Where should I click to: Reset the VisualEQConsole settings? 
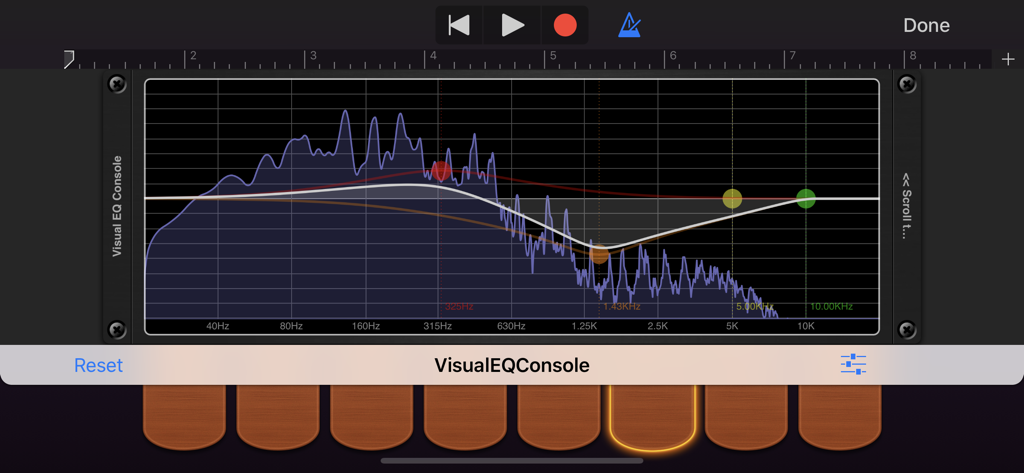(x=99, y=365)
